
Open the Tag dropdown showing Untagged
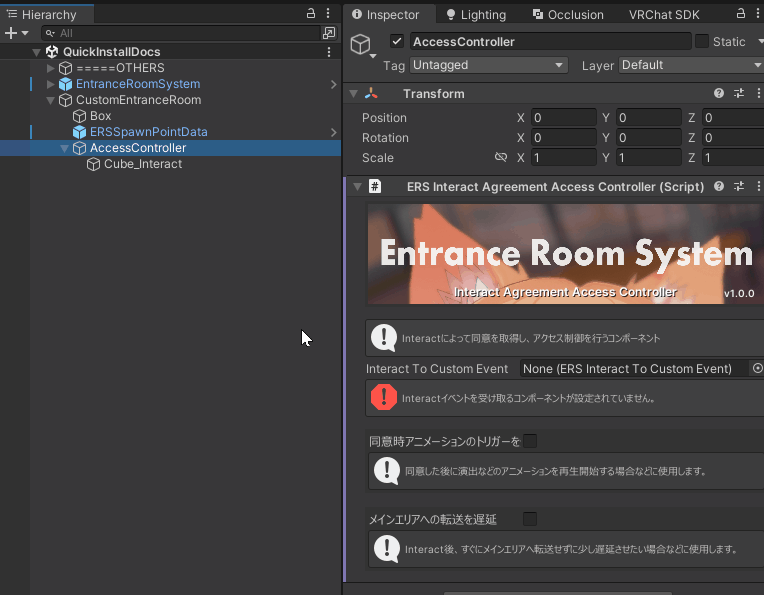point(489,65)
